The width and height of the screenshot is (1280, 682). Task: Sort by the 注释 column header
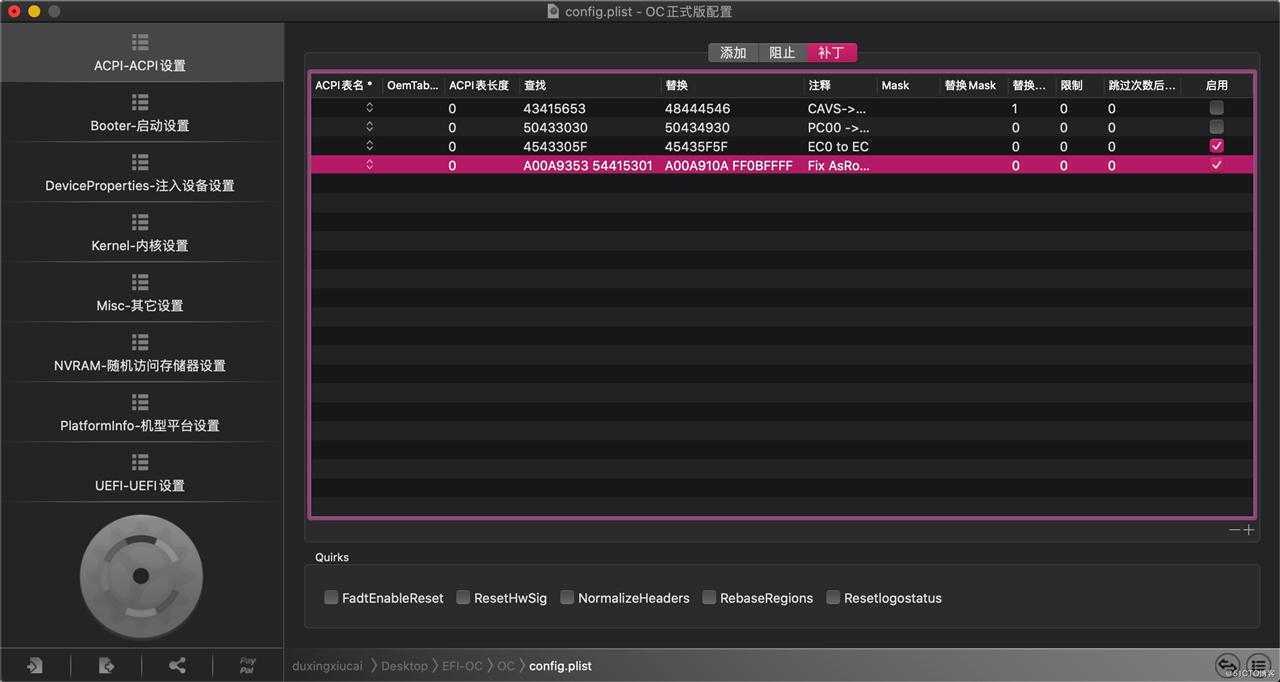click(x=840, y=86)
